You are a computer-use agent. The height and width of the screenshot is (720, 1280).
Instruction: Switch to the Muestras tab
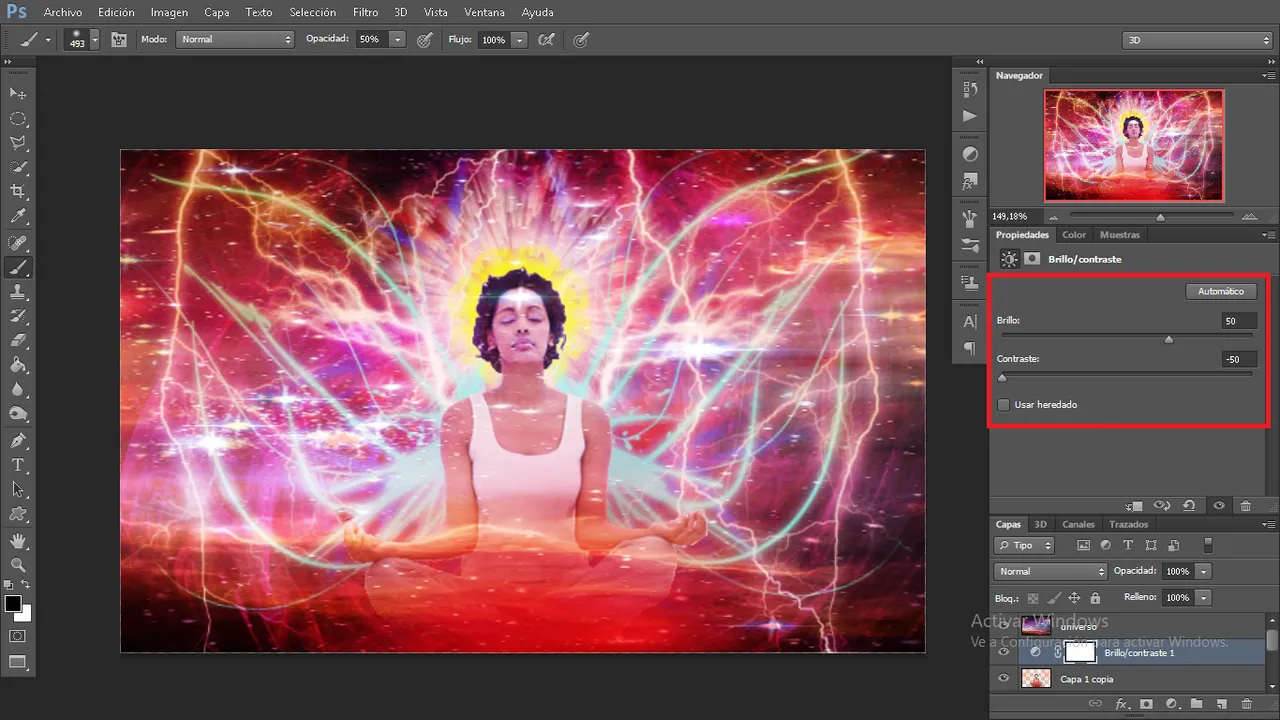click(x=1119, y=235)
